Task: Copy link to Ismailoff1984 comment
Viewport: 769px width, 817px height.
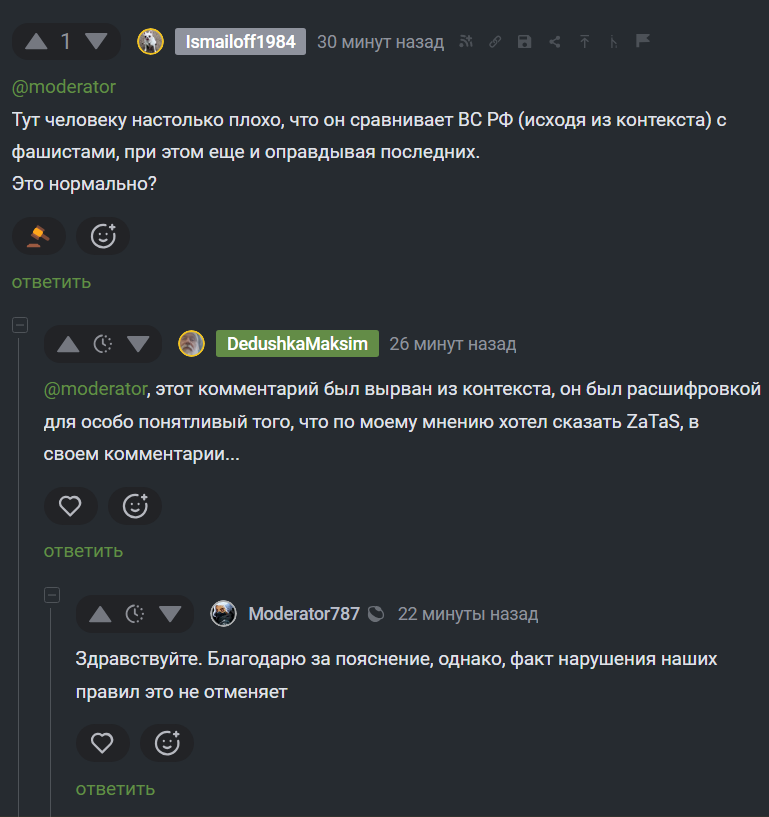Action: 495,41
